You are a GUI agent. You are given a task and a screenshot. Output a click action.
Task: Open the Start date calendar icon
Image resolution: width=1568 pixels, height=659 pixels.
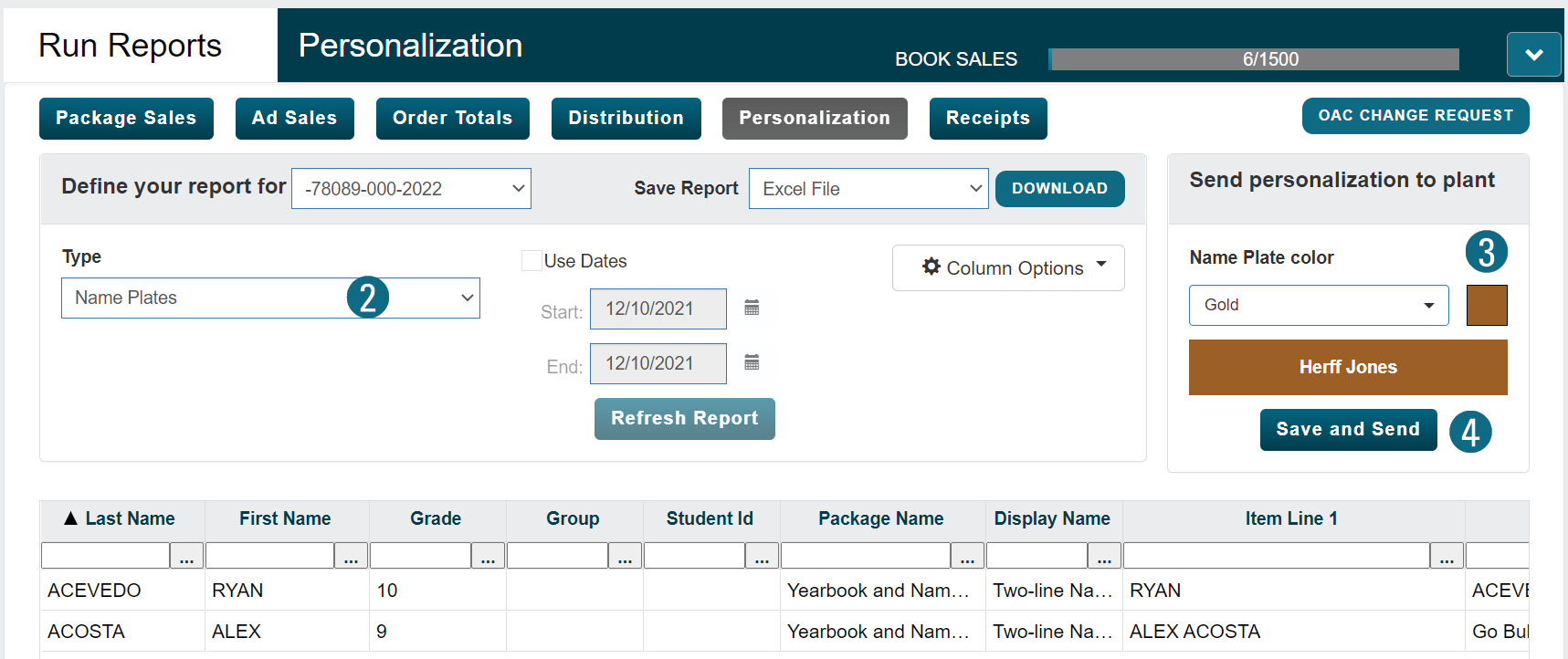pyautogui.click(x=752, y=308)
